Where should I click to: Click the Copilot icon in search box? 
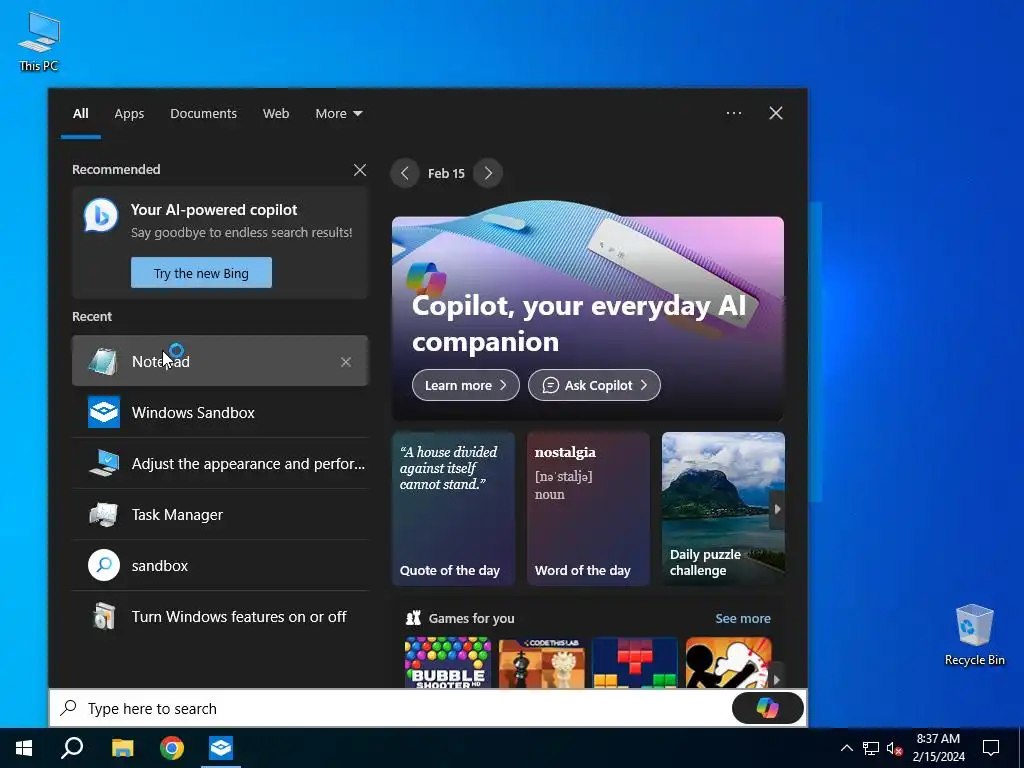[767, 708]
